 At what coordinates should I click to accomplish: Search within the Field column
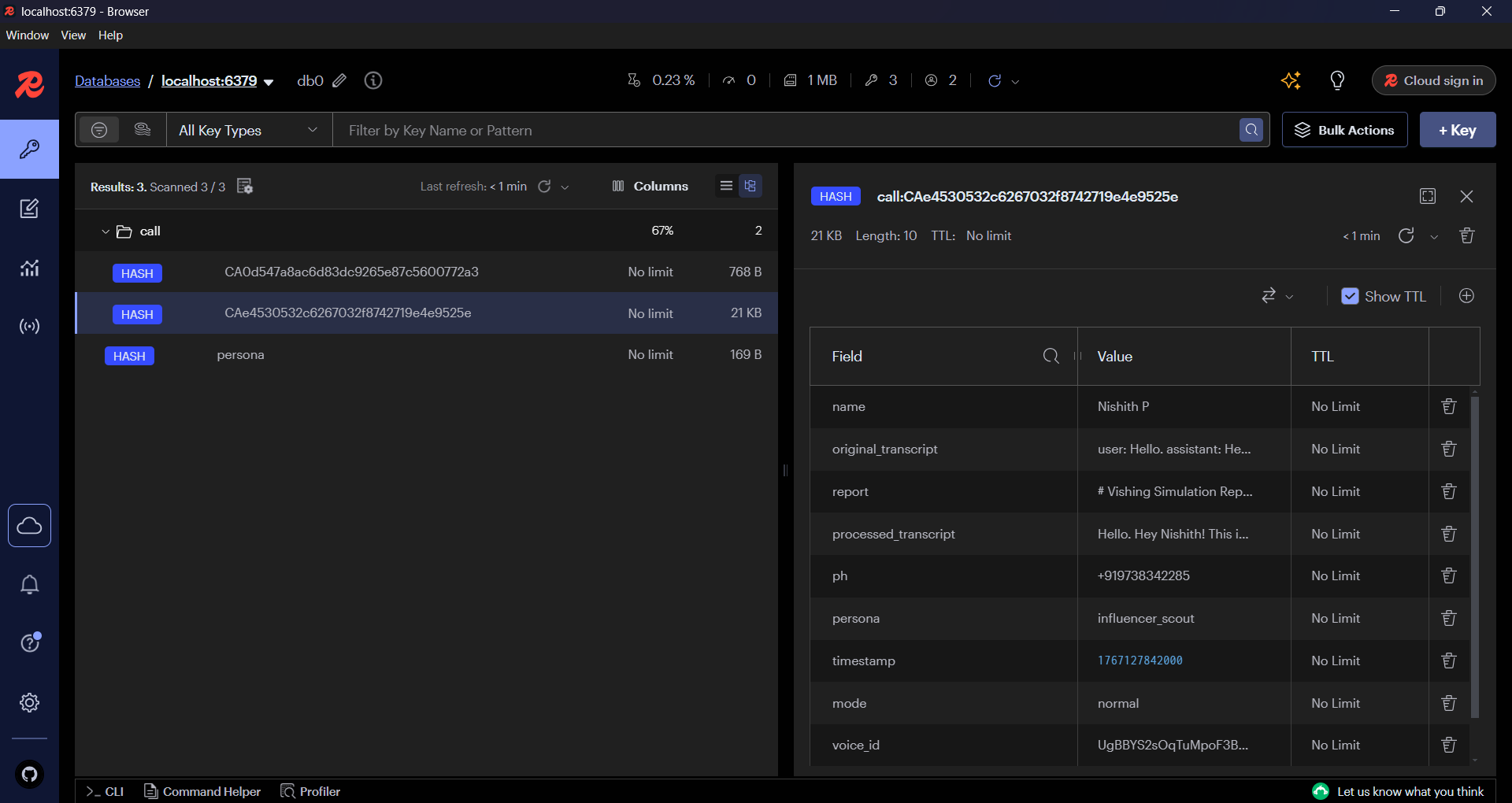point(1051,356)
